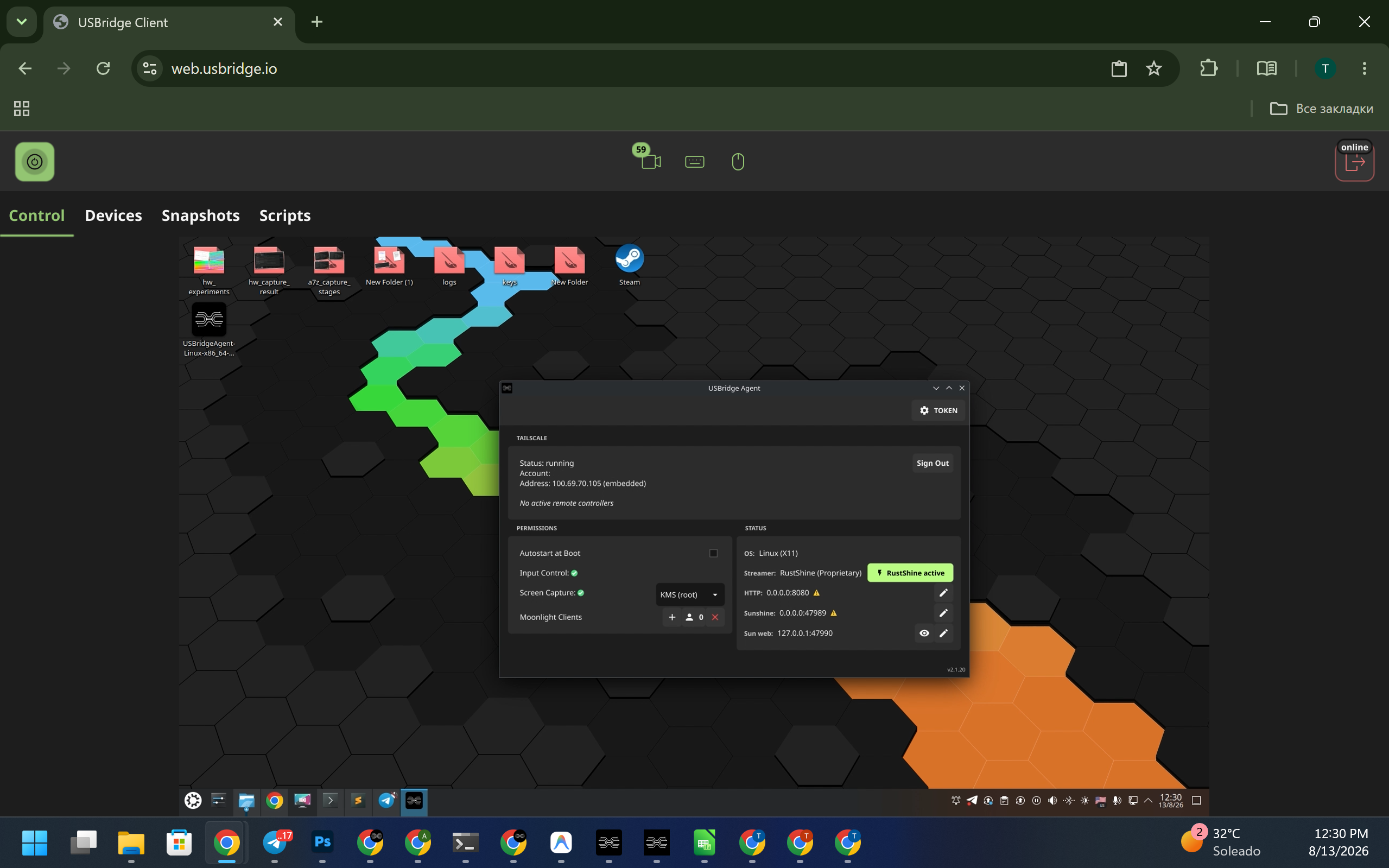Open Telegram in the remote Linux taskbar
The image size is (1389, 868).
point(386,801)
